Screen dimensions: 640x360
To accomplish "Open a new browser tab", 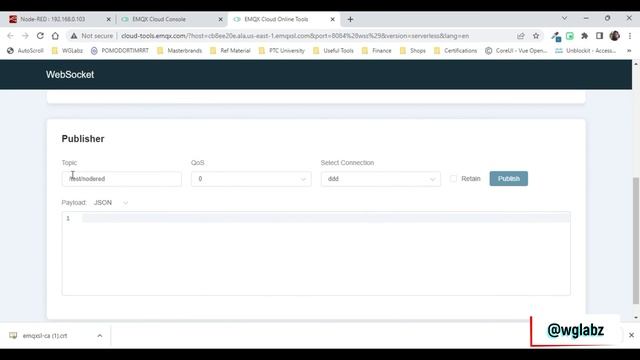I will pos(350,19).
